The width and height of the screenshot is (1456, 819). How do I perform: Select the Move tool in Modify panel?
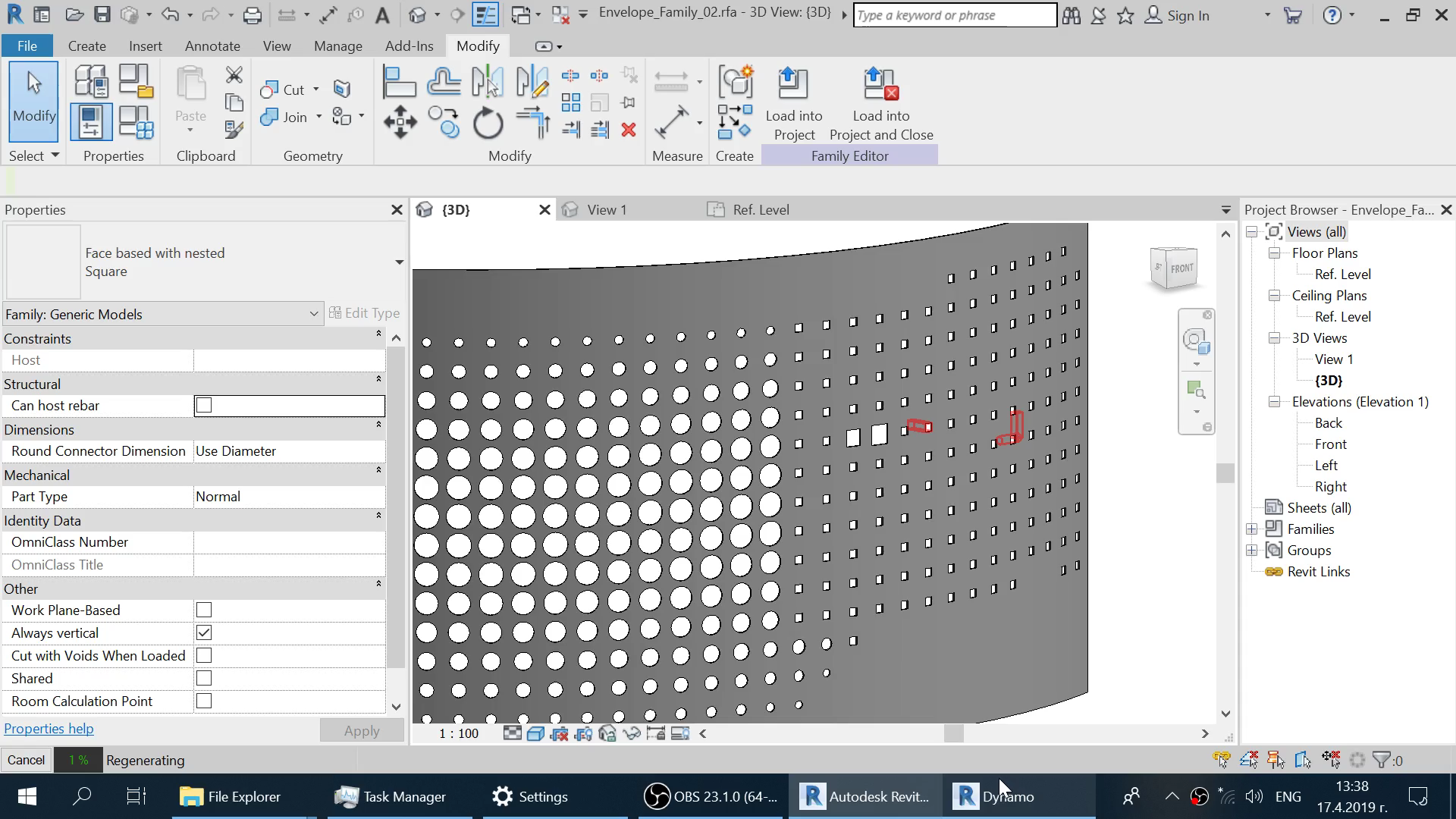coord(400,122)
